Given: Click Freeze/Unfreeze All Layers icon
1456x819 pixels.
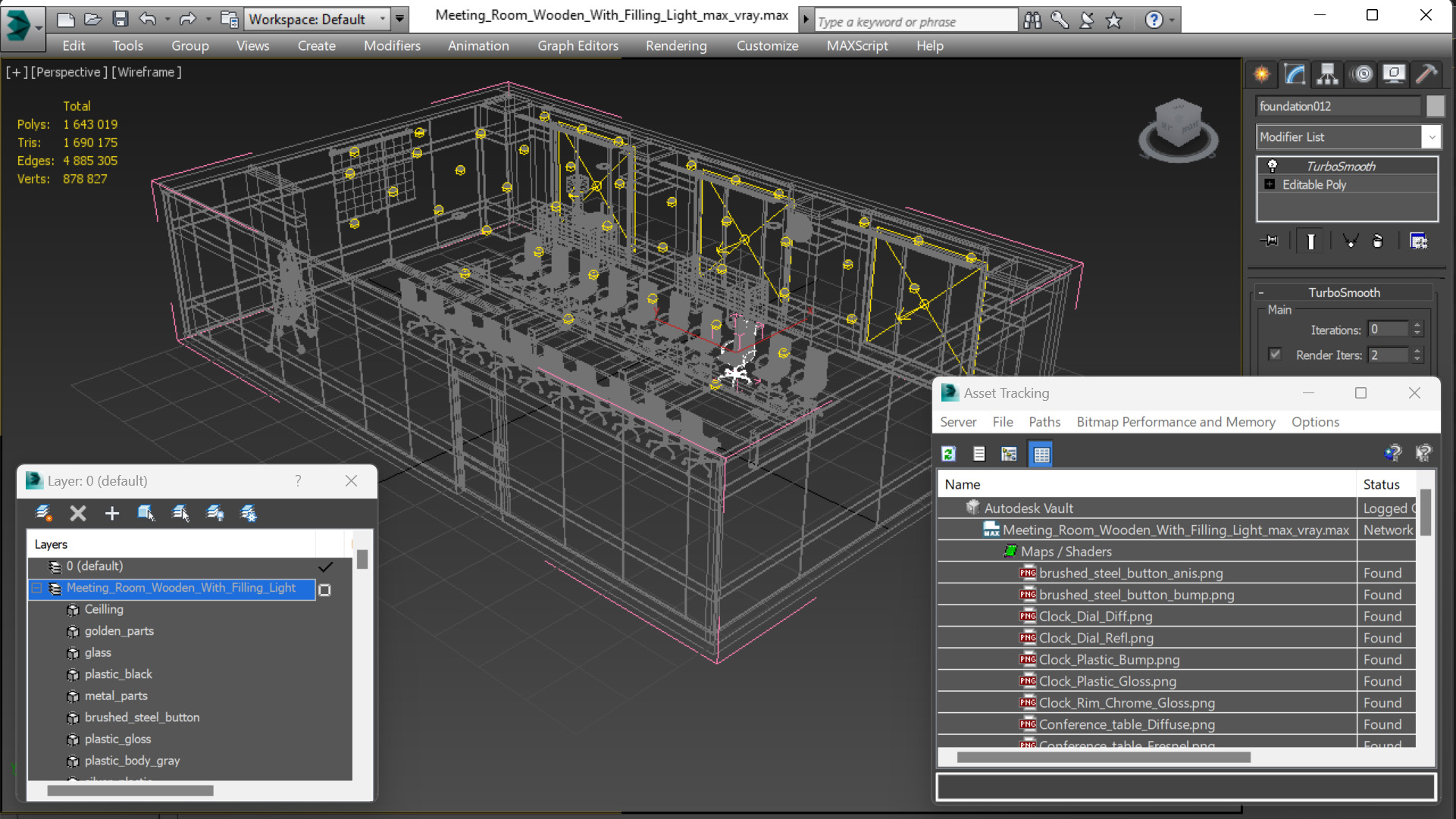Looking at the screenshot, I should (x=249, y=513).
